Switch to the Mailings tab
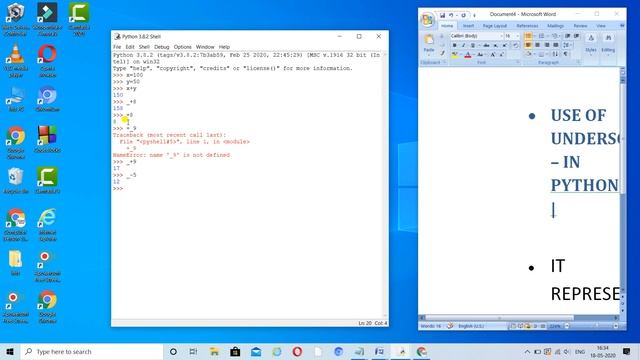 555,26
